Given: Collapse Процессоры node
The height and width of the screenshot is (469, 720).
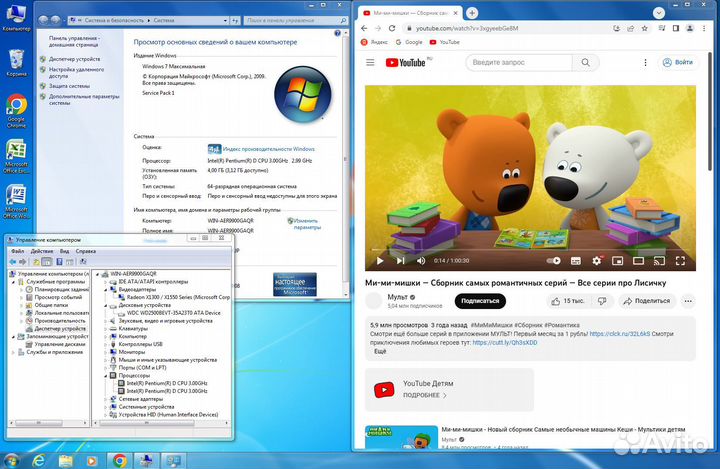Looking at the screenshot, I should coord(106,376).
